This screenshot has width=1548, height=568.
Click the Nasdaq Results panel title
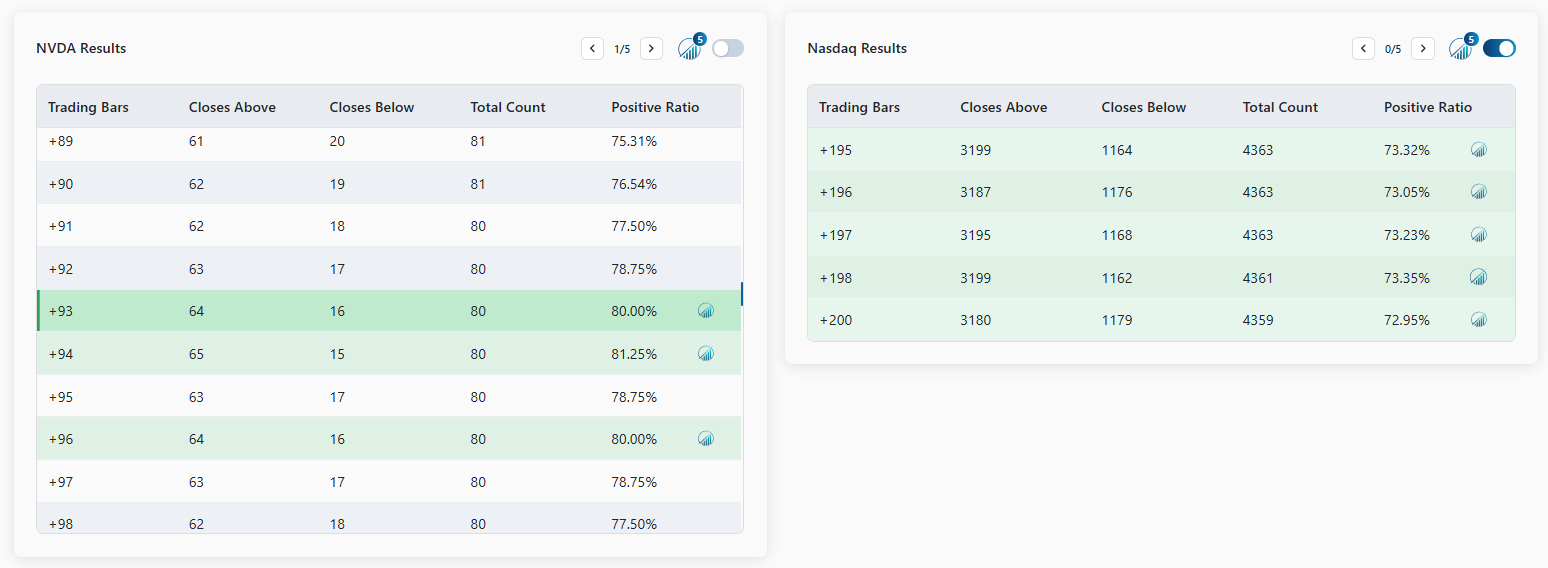pos(857,48)
